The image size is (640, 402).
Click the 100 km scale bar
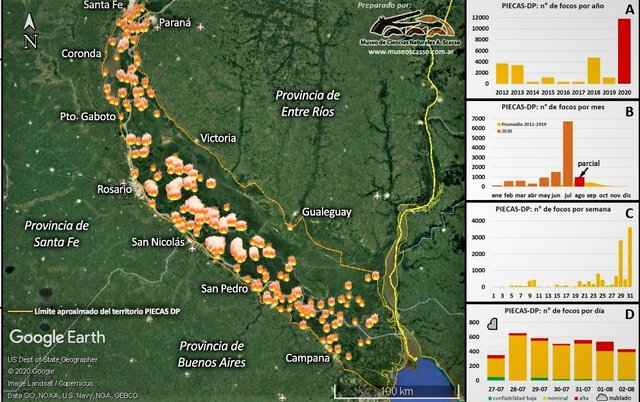(x=396, y=391)
